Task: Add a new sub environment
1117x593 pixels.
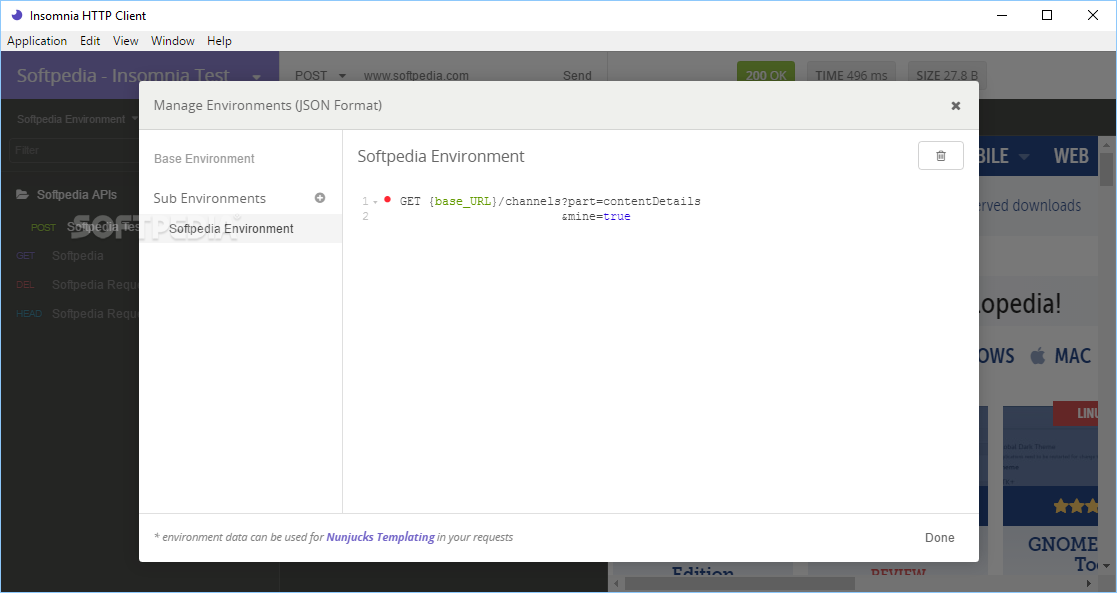Action: click(320, 198)
